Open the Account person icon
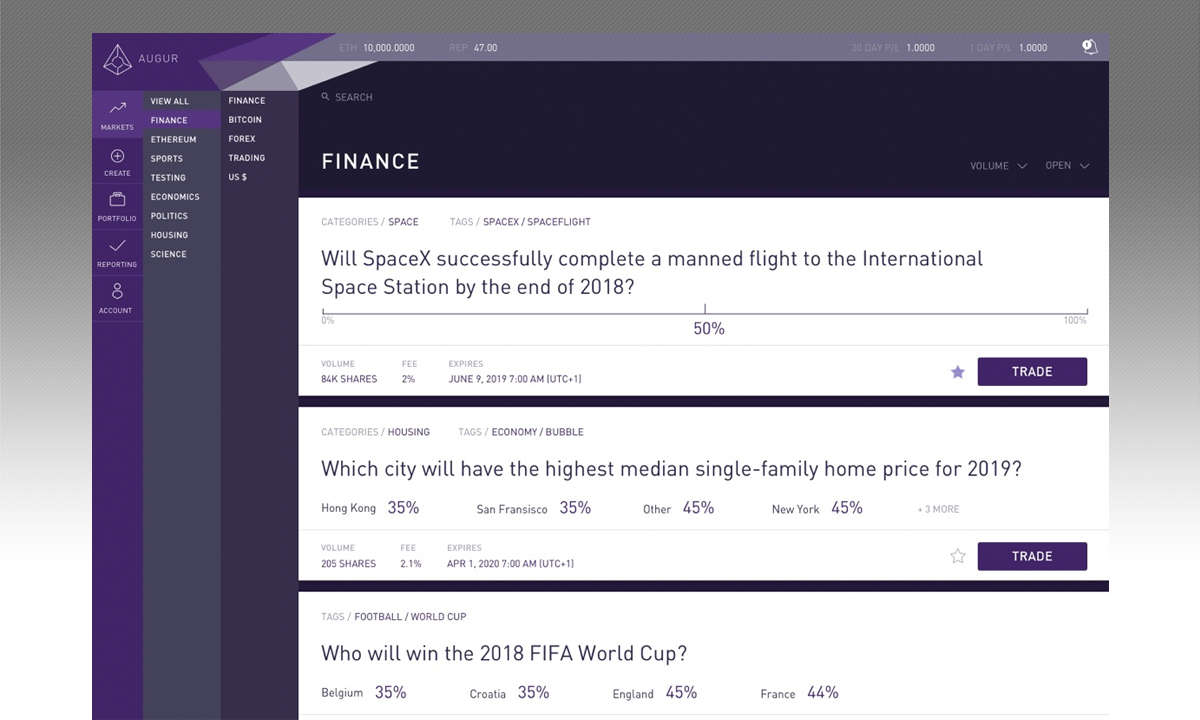1200x720 pixels. 117,291
